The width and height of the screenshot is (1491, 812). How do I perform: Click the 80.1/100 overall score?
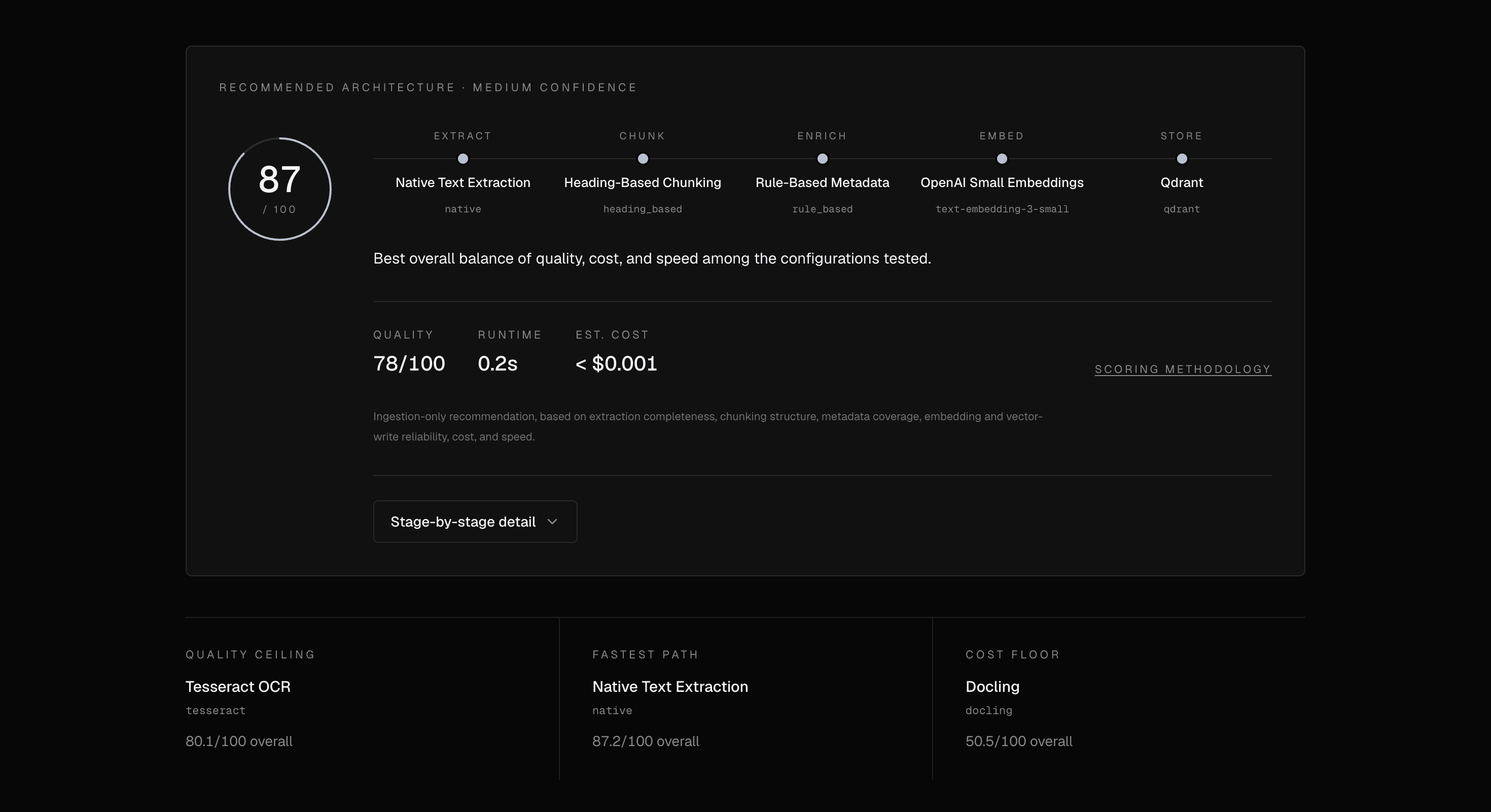click(238, 742)
